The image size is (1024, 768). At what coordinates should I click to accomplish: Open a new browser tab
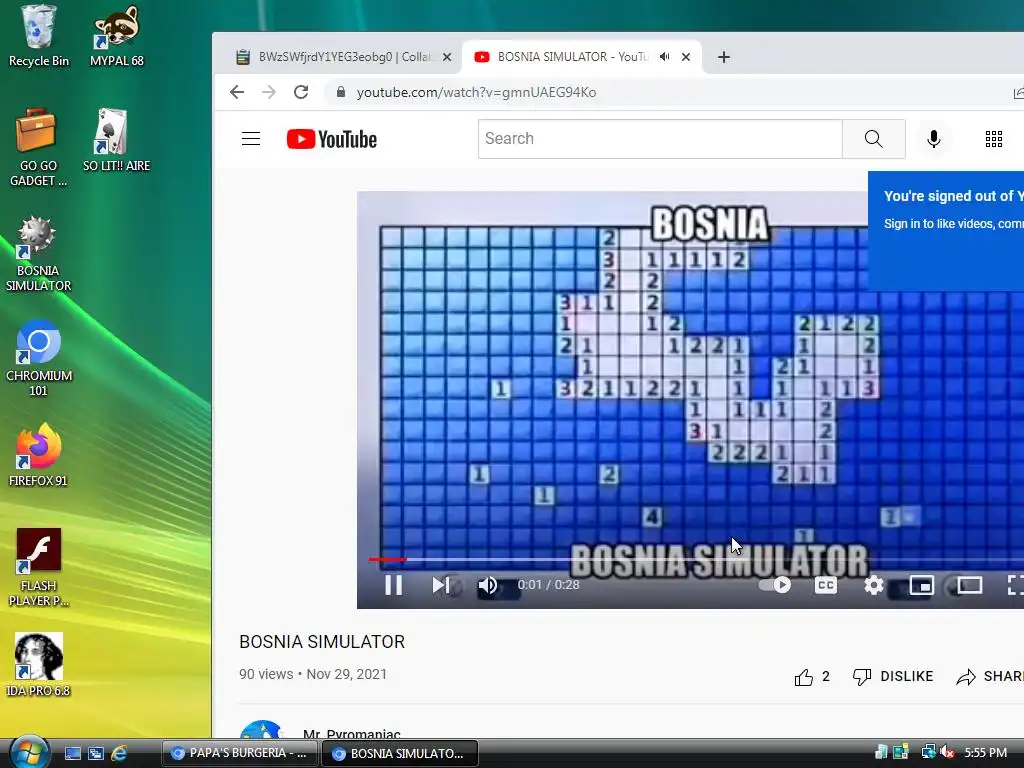pyautogui.click(x=724, y=57)
